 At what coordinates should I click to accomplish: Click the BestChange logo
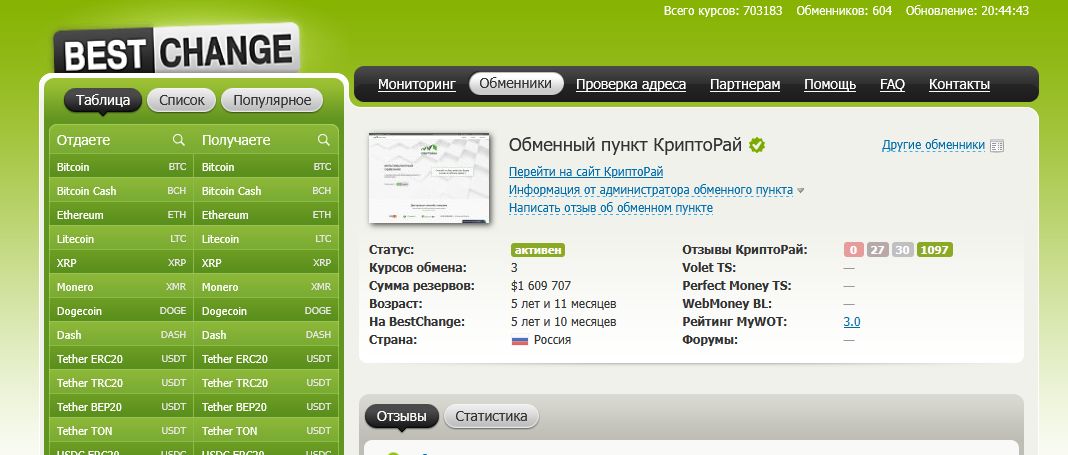[x=176, y=51]
